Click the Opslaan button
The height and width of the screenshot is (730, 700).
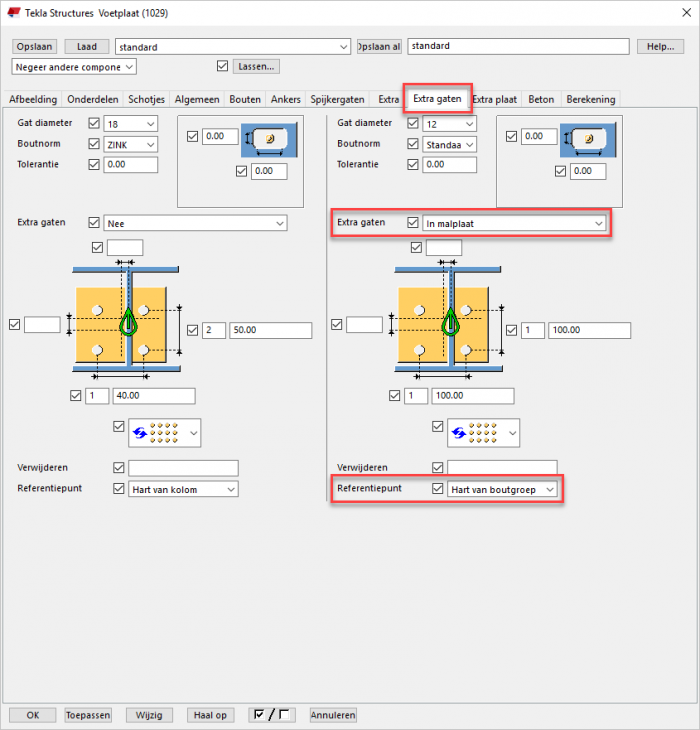coord(34,47)
